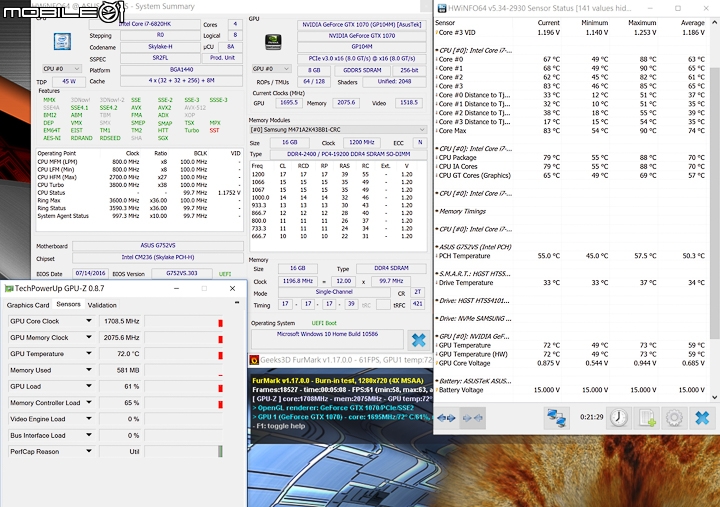Image resolution: width=720 pixels, height=507 pixels.
Task: Start logging with the log file icon
Action: click(647, 418)
